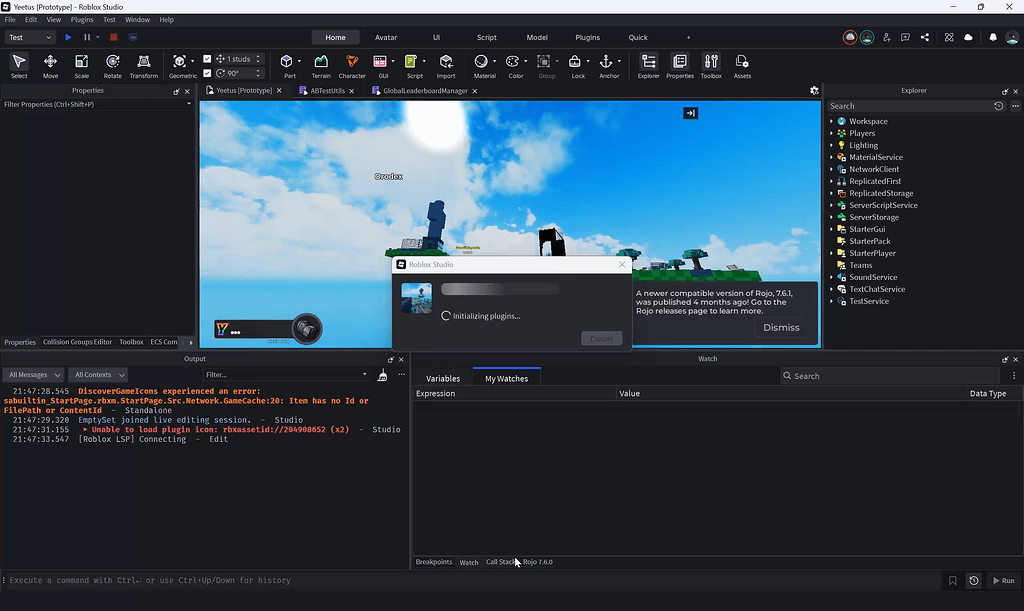Screen dimensions: 1024x611
Task: Expand the Geometric mode dropdown arrow
Action: tap(192, 61)
